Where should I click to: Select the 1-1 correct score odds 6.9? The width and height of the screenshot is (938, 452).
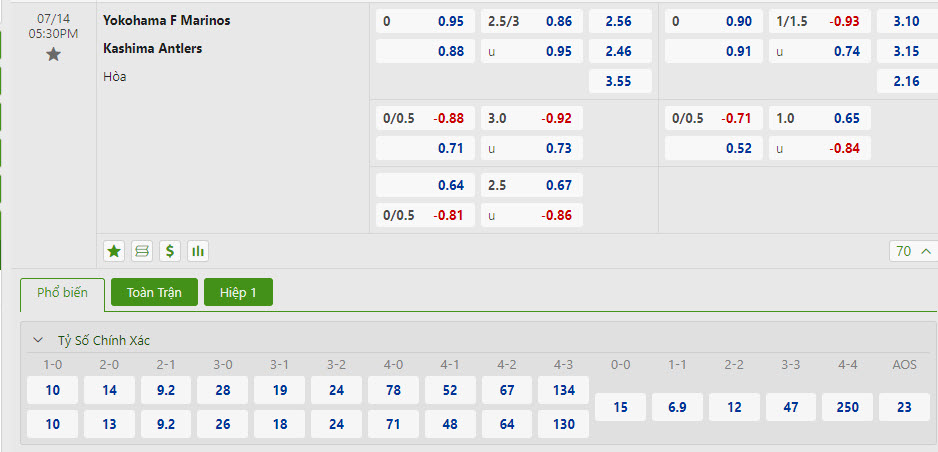click(677, 407)
